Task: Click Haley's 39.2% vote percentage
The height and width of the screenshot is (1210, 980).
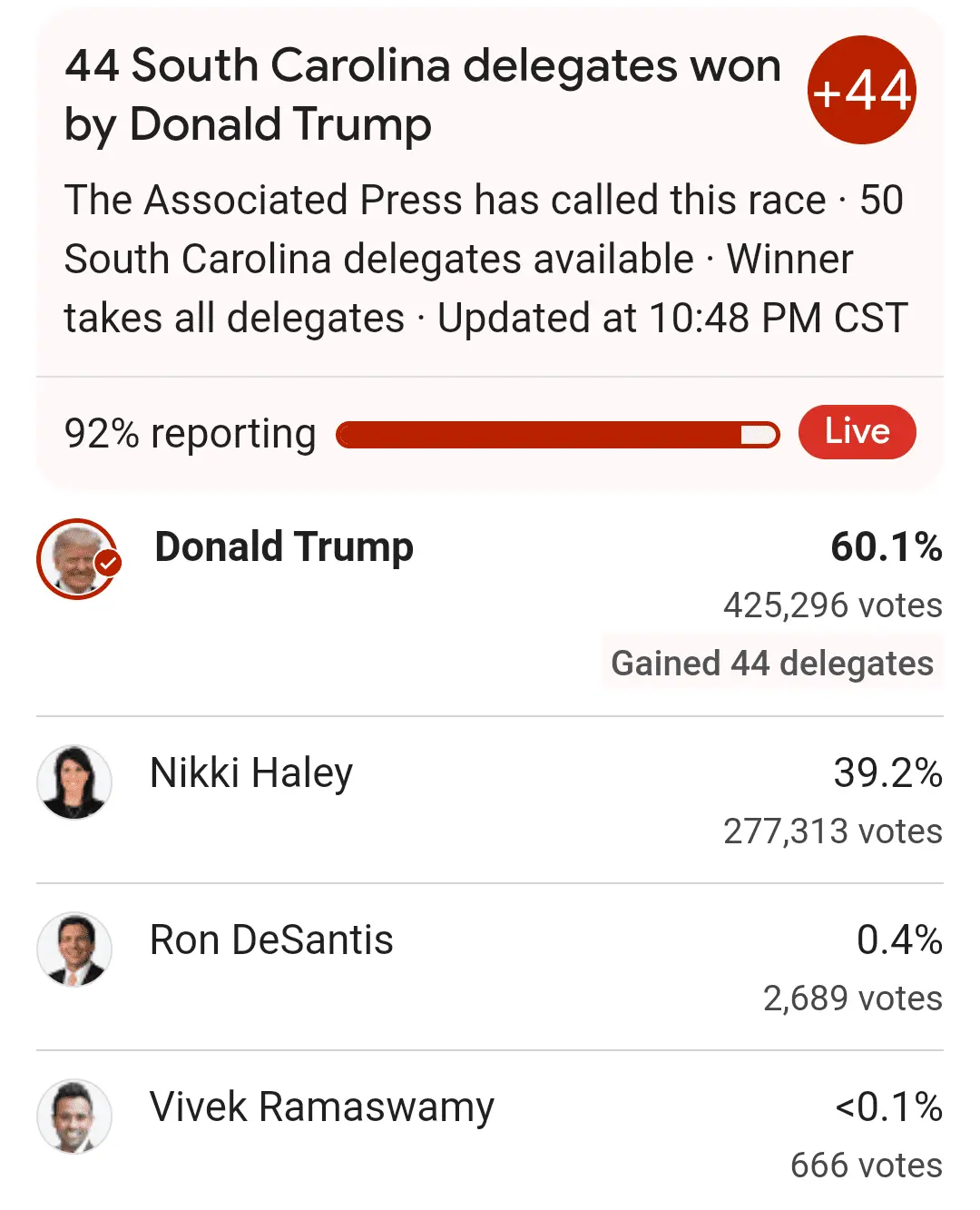Action: [887, 773]
